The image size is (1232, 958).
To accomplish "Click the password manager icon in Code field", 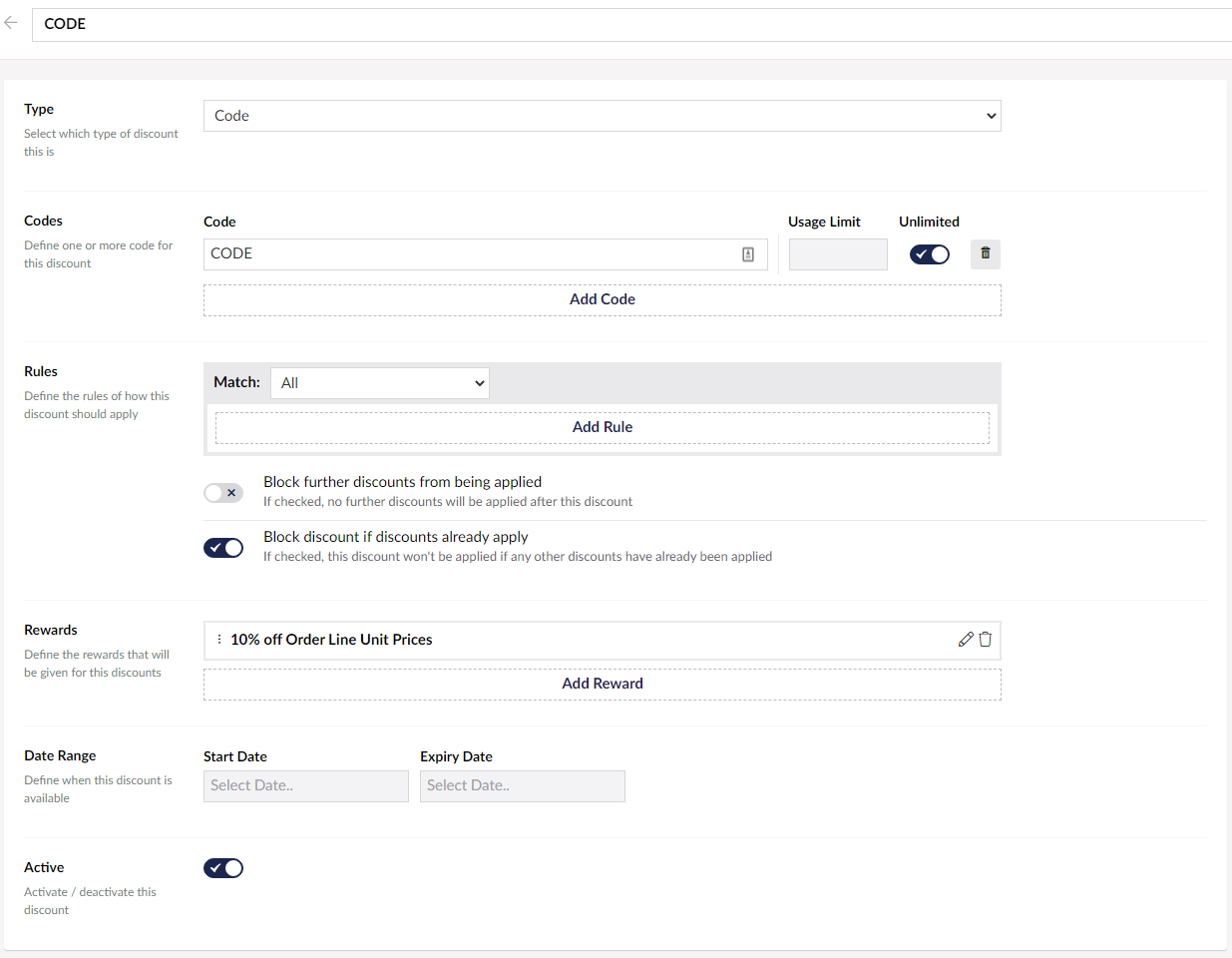I will coord(748,254).
